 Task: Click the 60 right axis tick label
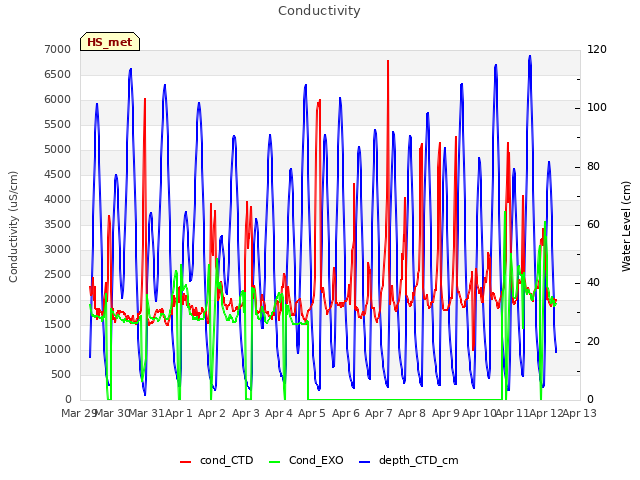pyautogui.click(x=593, y=225)
